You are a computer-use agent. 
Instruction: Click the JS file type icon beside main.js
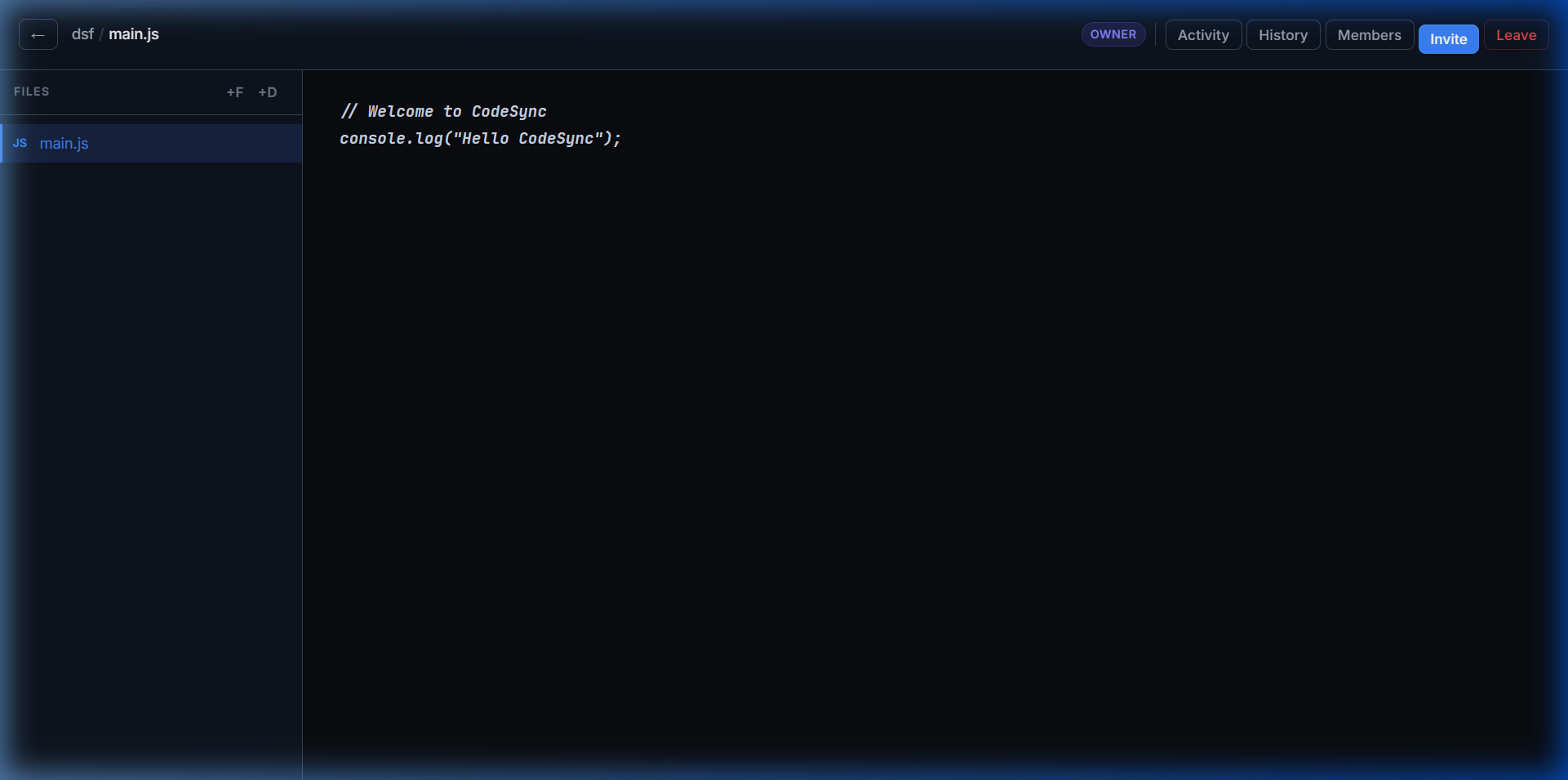pos(20,144)
